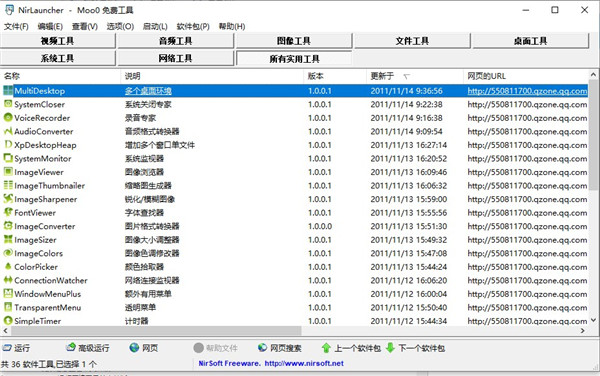Click the AudioConverter row icon

[x=8, y=131]
